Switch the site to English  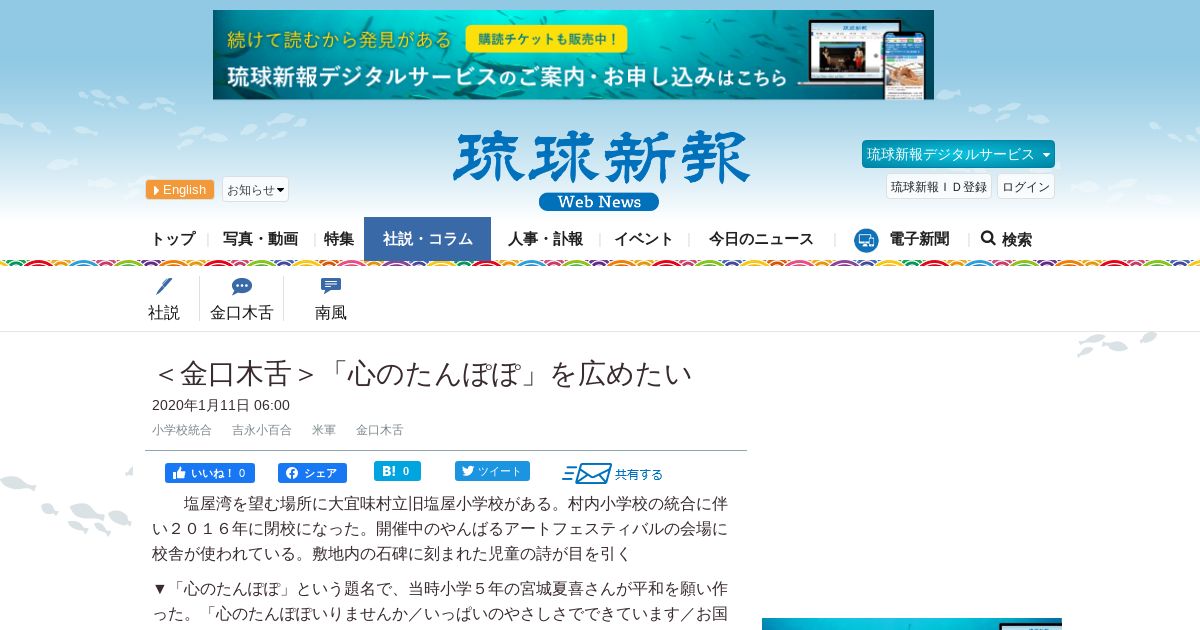180,189
